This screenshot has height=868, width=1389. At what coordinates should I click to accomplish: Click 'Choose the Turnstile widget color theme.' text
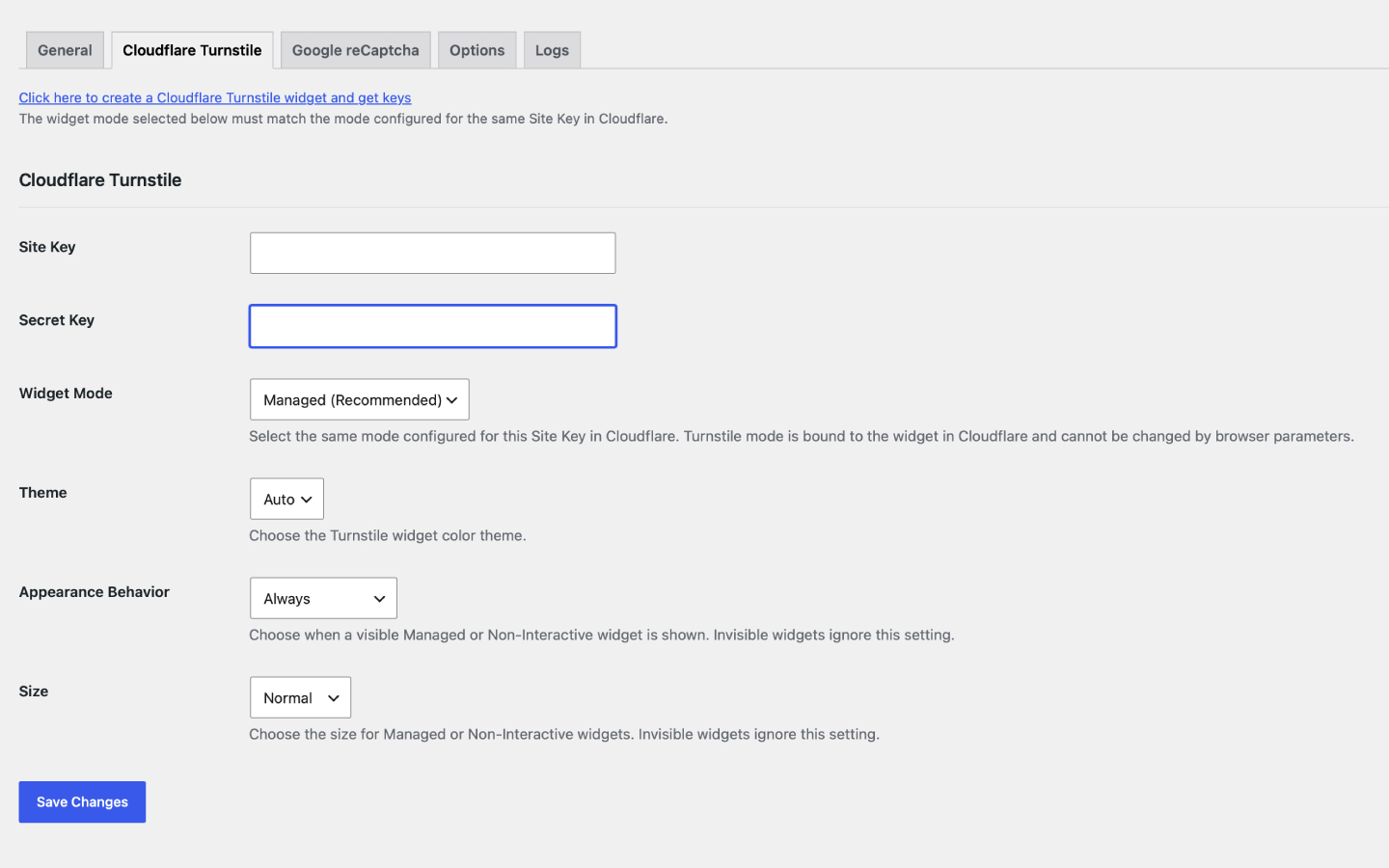(x=388, y=535)
